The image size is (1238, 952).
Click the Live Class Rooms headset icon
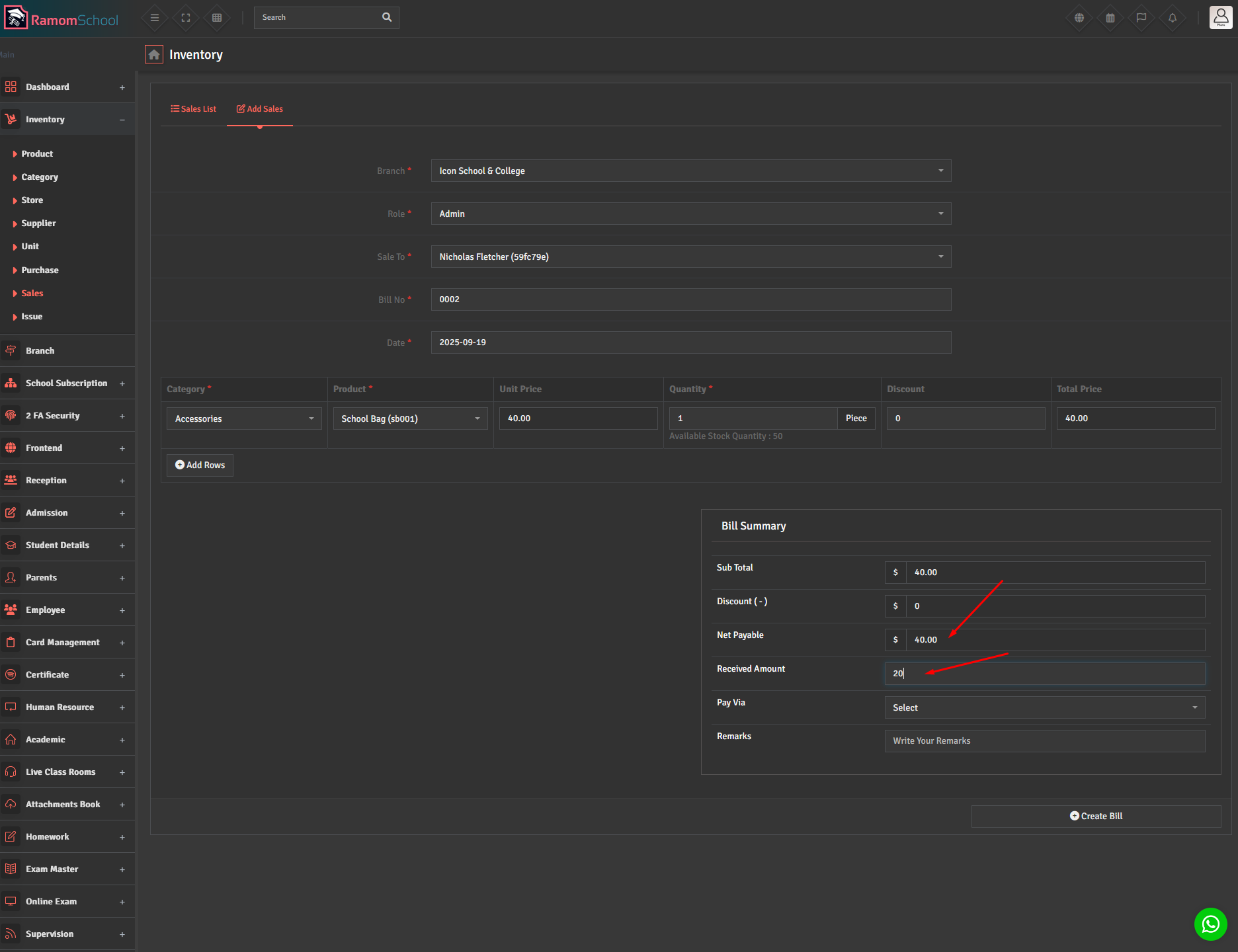click(11, 772)
